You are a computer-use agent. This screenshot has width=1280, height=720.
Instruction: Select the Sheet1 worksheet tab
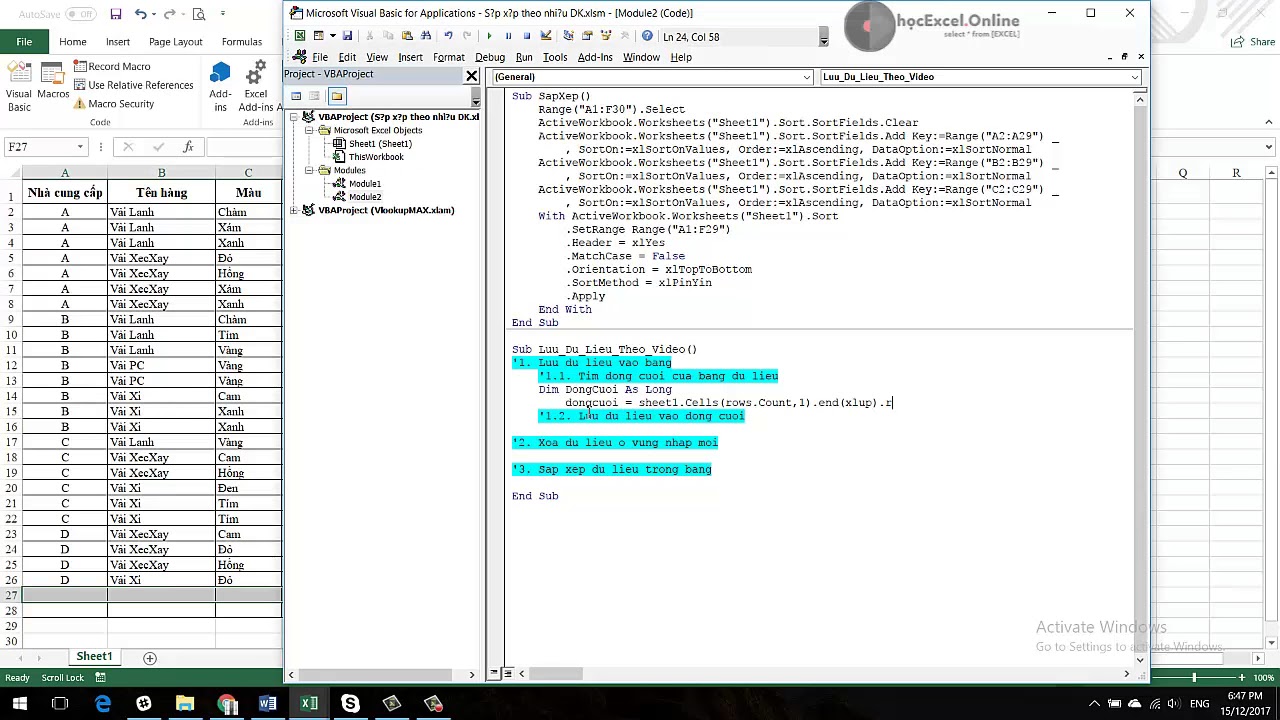pos(94,656)
